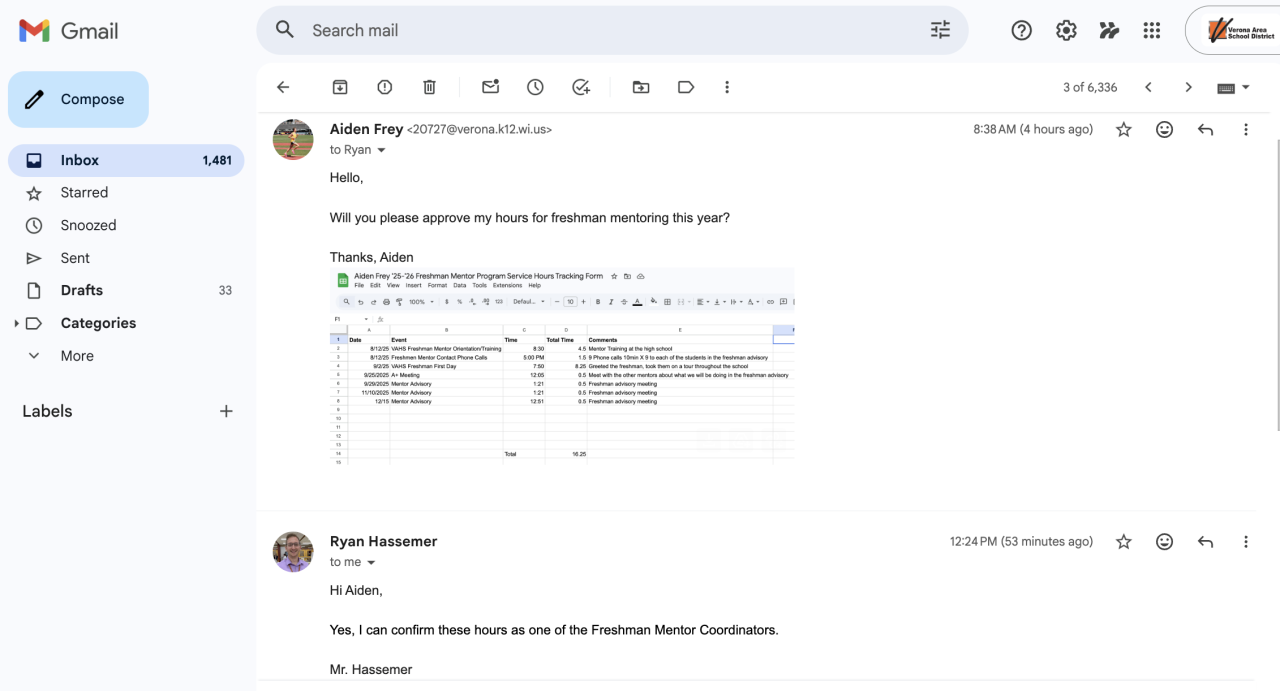Expand recipient details under Aiden Frey
The width and height of the screenshot is (1280, 691).
tap(381, 150)
